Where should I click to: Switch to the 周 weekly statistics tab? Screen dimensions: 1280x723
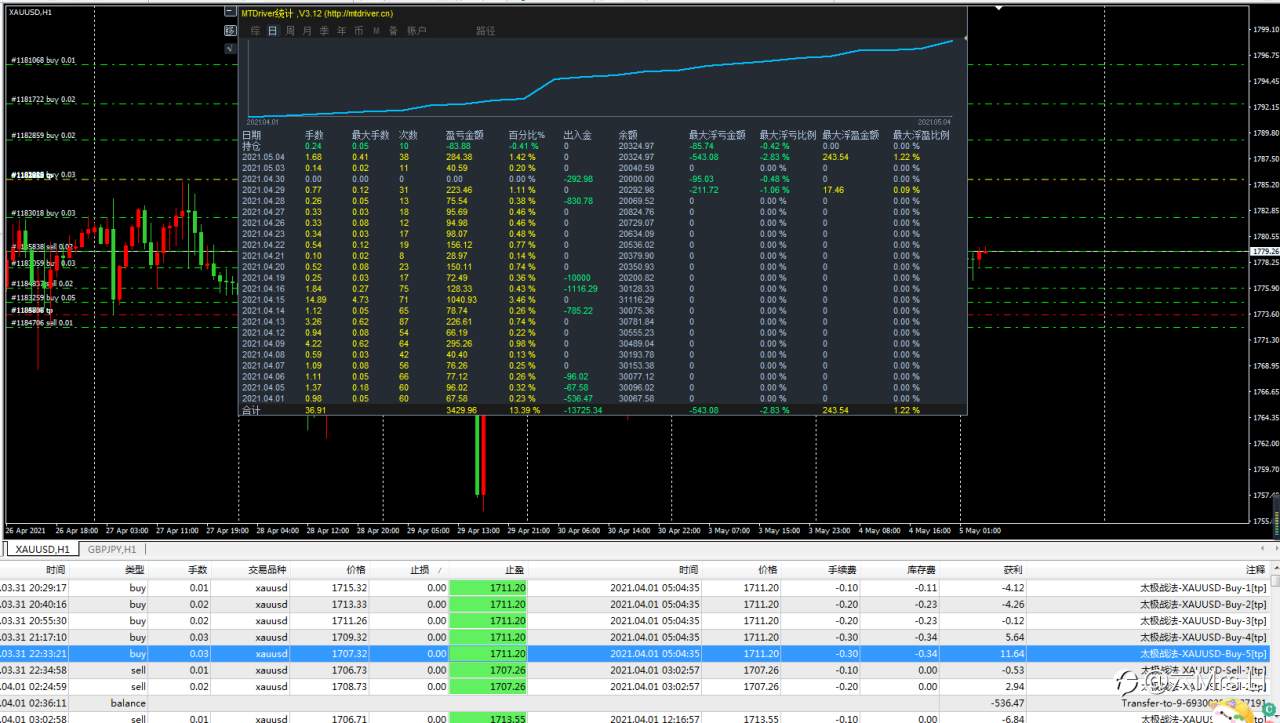click(290, 30)
